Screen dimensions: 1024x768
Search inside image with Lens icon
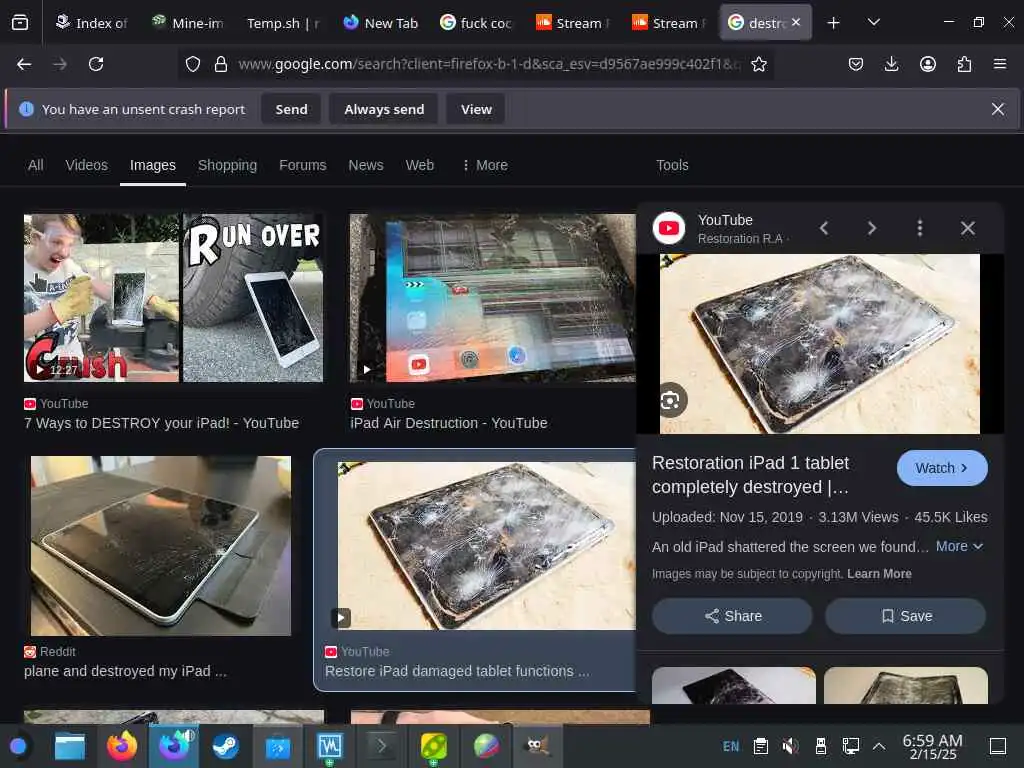670,400
